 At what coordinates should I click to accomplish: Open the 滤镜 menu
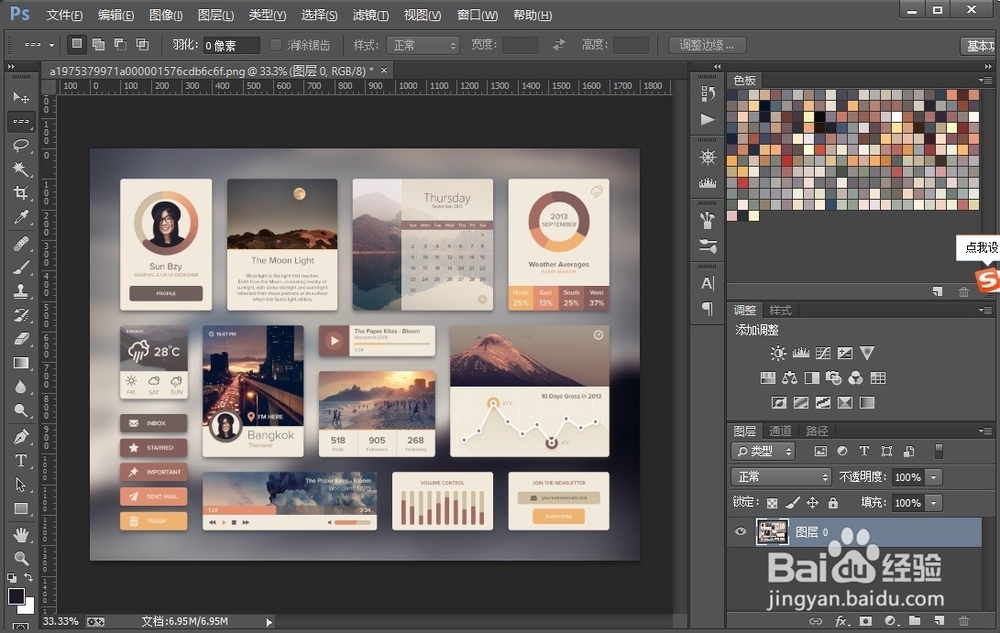tap(371, 15)
